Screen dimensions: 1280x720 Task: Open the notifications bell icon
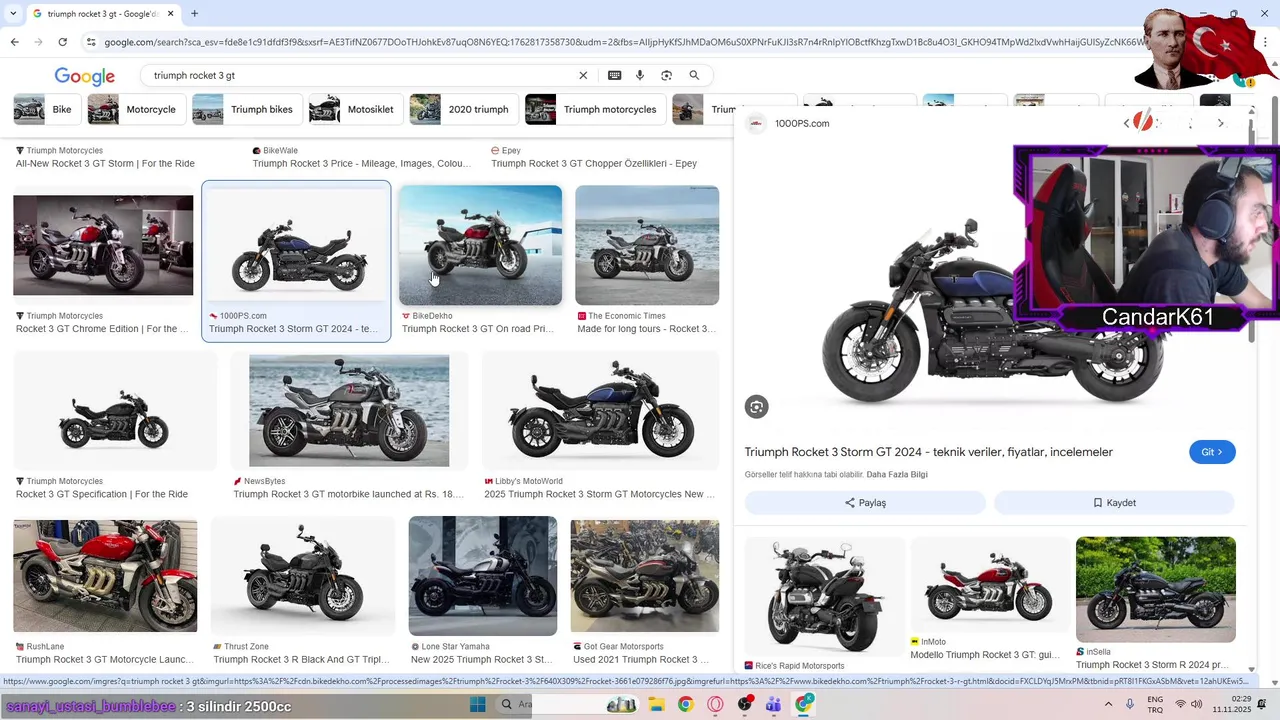(1261, 704)
